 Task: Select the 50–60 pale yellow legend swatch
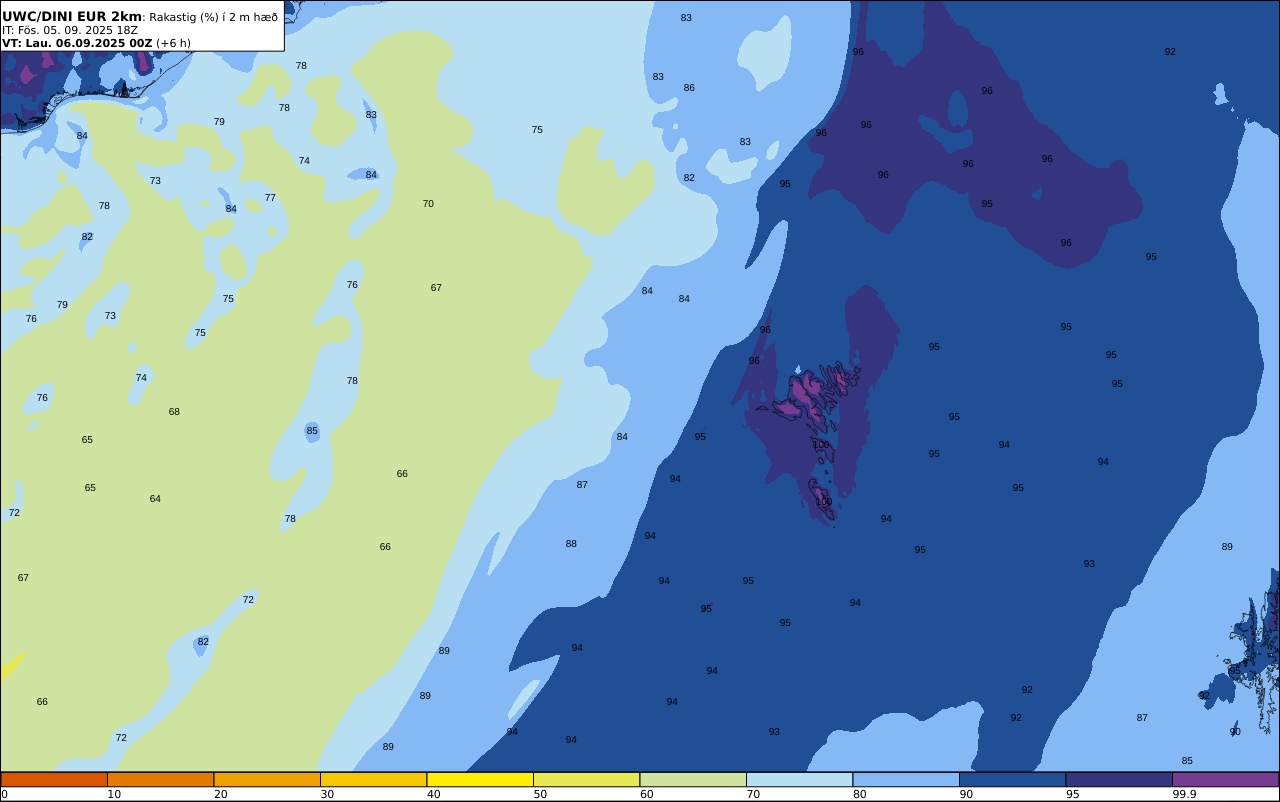586,779
